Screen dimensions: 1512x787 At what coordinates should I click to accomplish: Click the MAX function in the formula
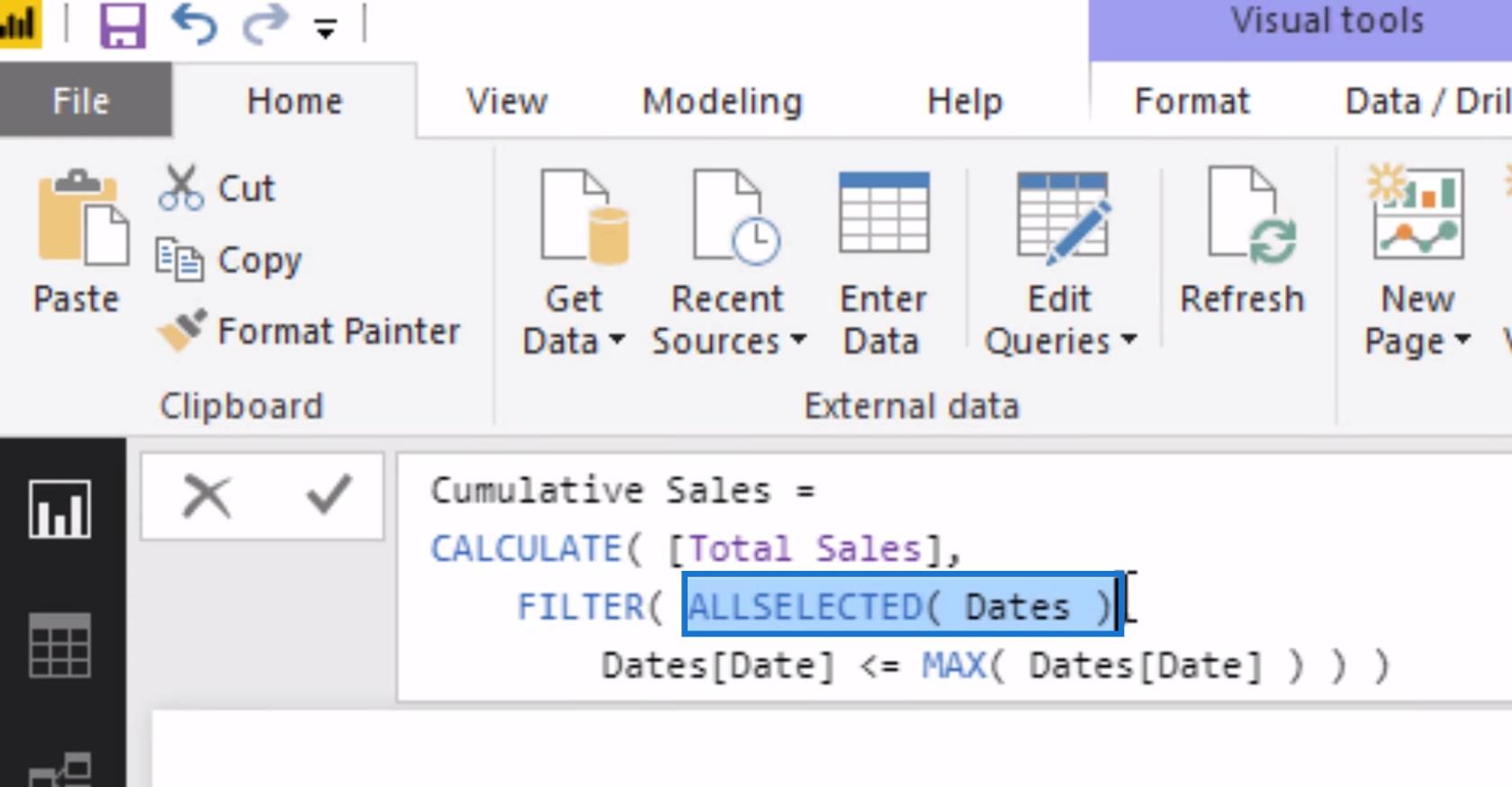tap(953, 665)
